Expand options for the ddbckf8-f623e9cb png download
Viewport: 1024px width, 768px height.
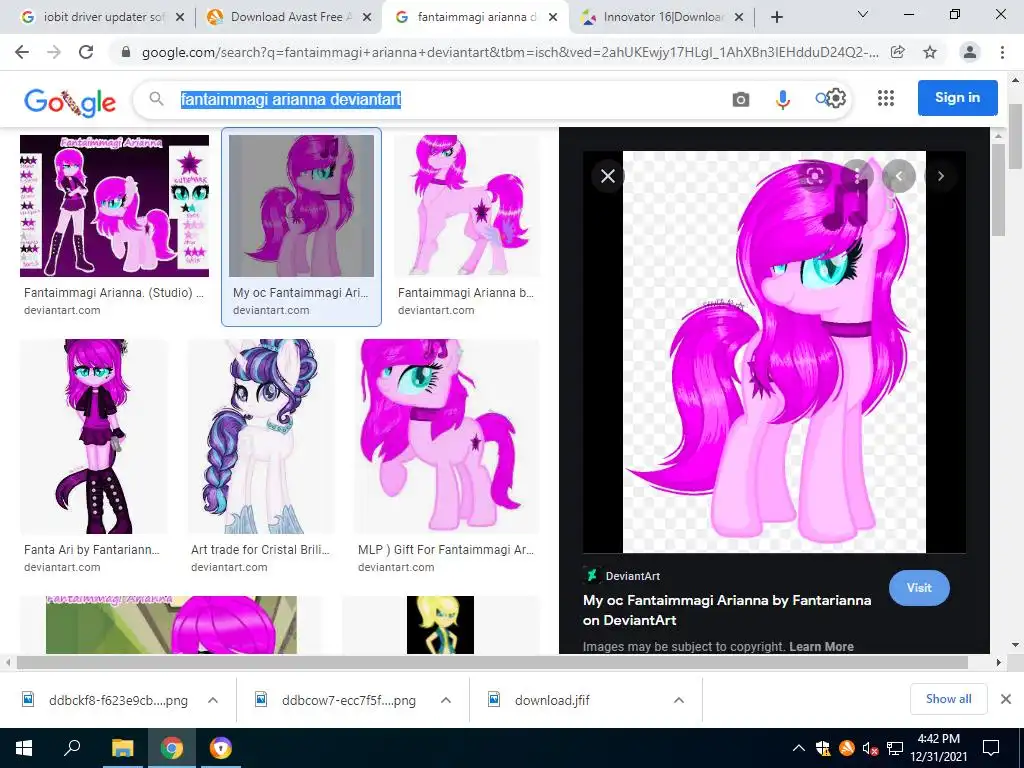pyautogui.click(x=213, y=700)
